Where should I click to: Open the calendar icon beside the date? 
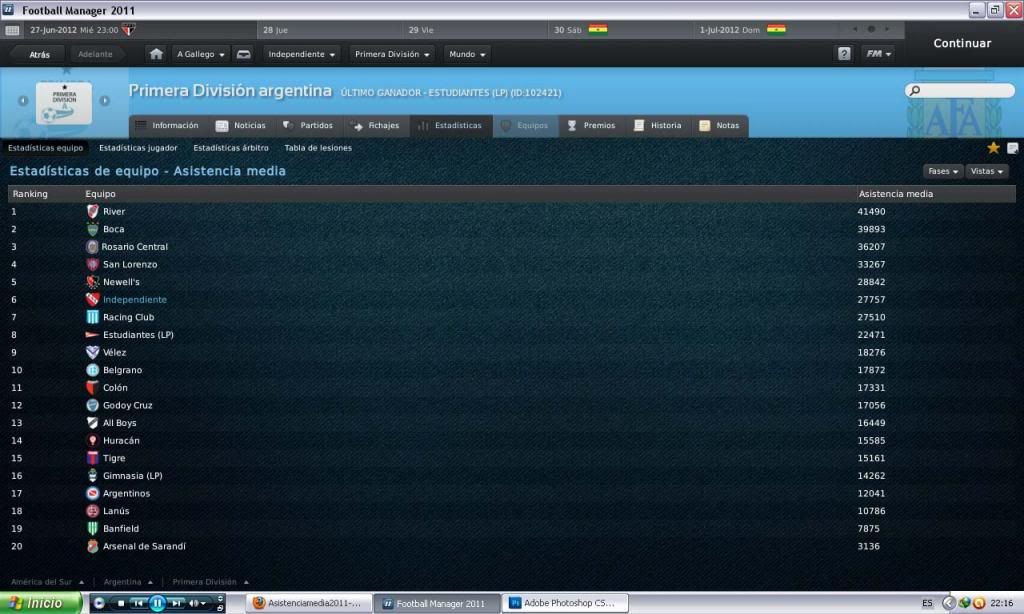click(x=12, y=30)
